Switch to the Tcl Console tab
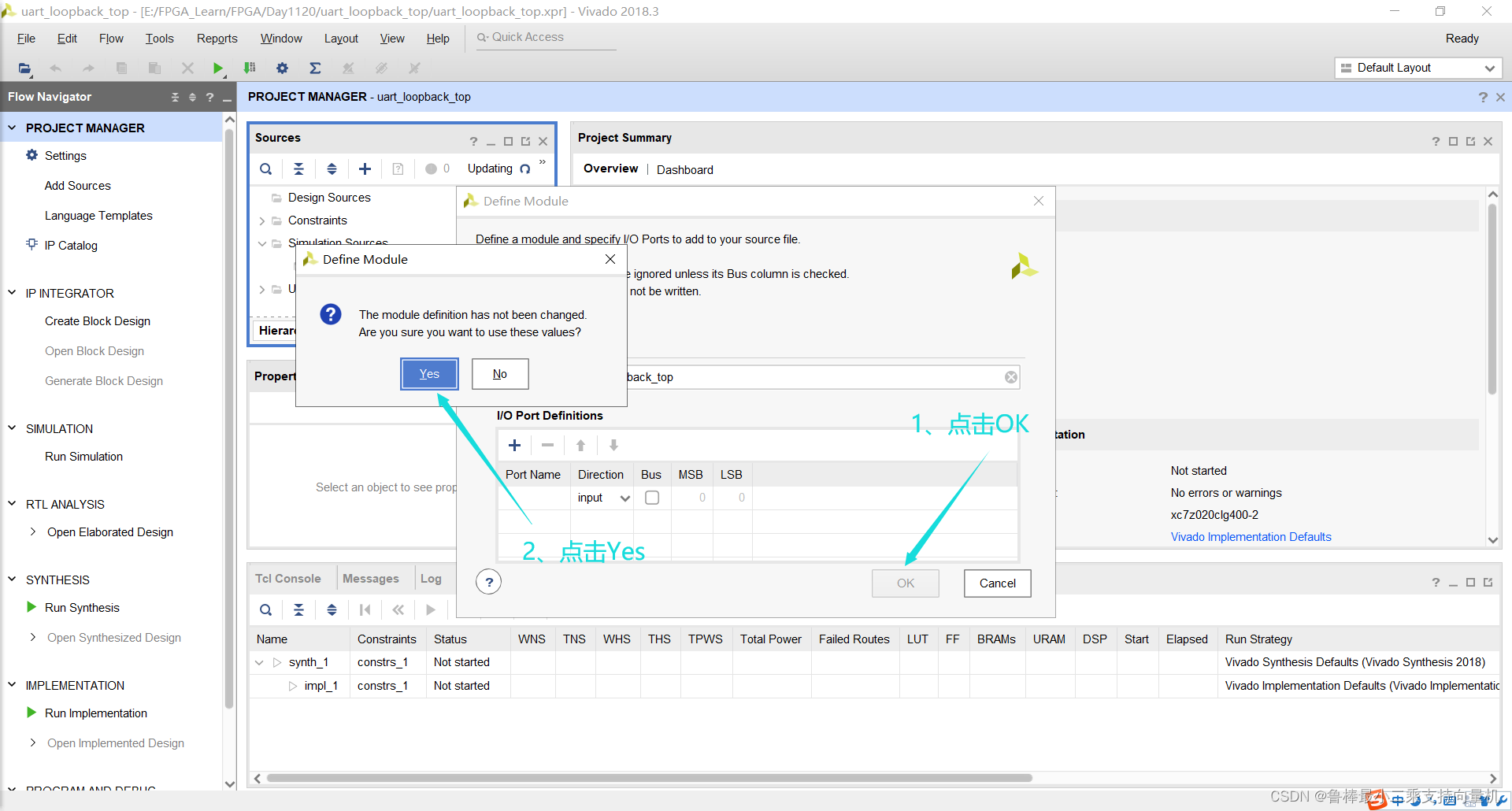 (x=287, y=579)
